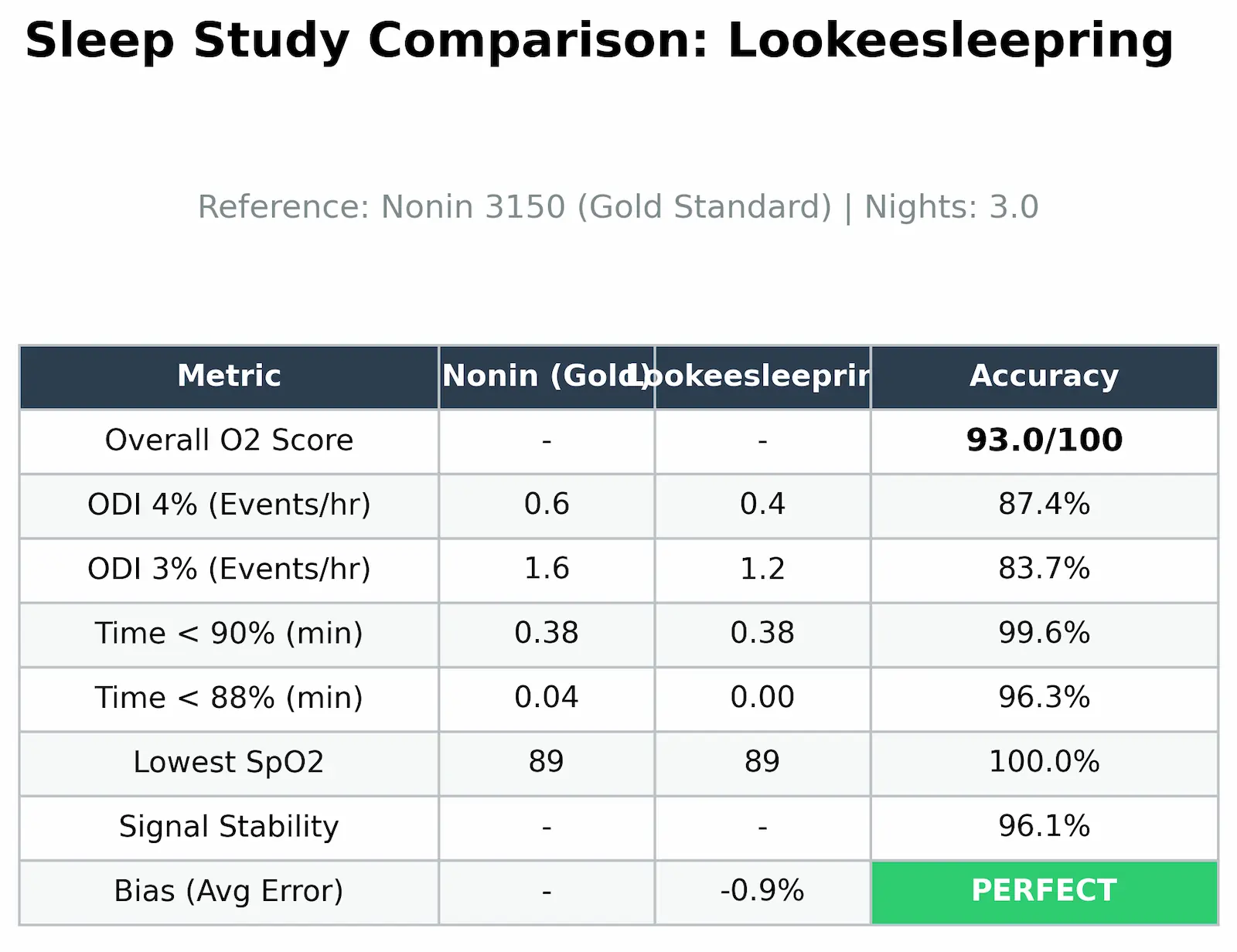
Task: Select the Accuracy column header
Action: pyautogui.click(x=1044, y=376)
